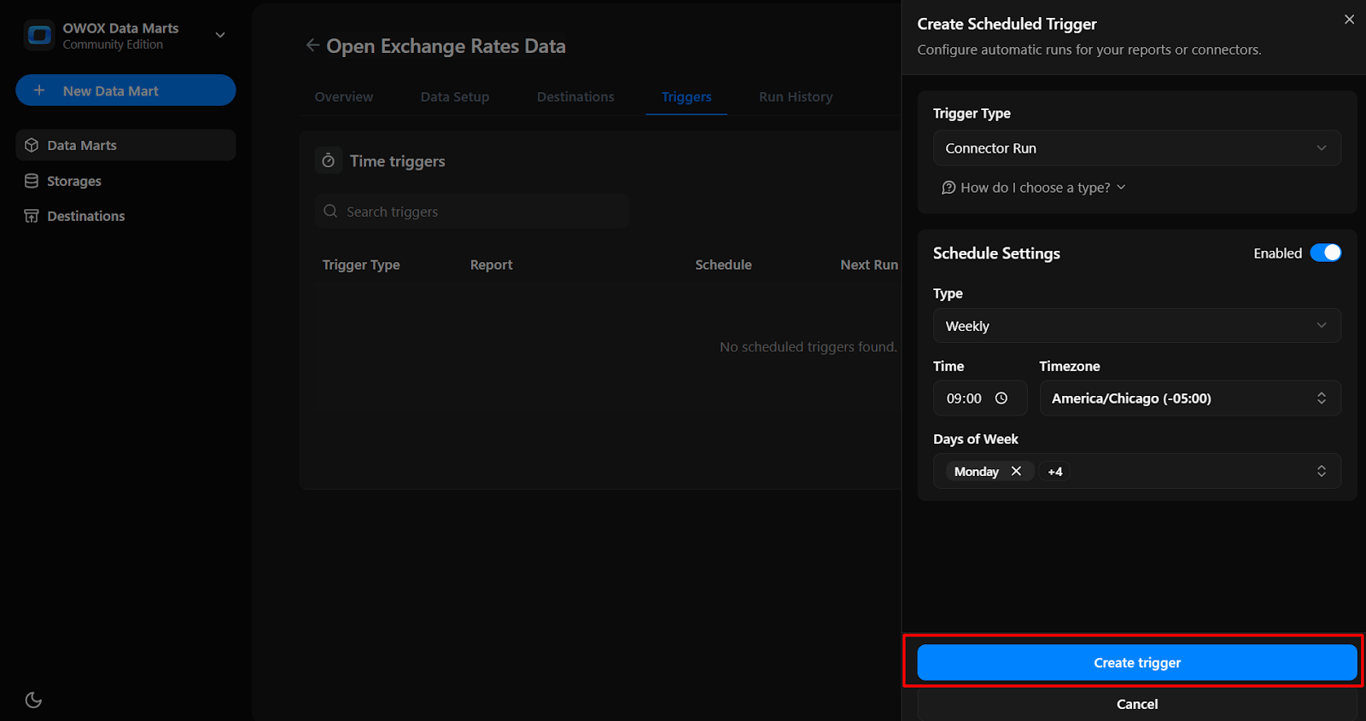Switch to the Run History tab
This screenshot has height=721, width=1366.
click(796, 97)
